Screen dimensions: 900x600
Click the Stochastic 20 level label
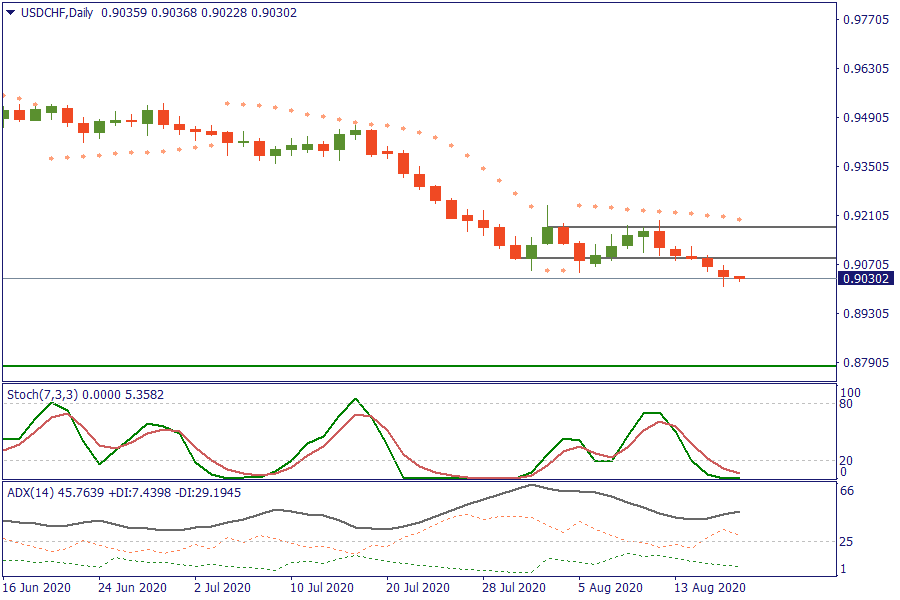pyautogui.click(x=846, y=460)
